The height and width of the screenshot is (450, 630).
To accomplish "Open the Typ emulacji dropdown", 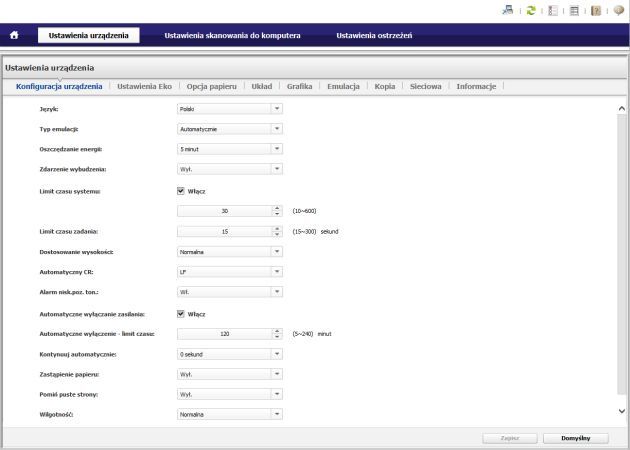I will pyautogui.click(x=230, y=129).
